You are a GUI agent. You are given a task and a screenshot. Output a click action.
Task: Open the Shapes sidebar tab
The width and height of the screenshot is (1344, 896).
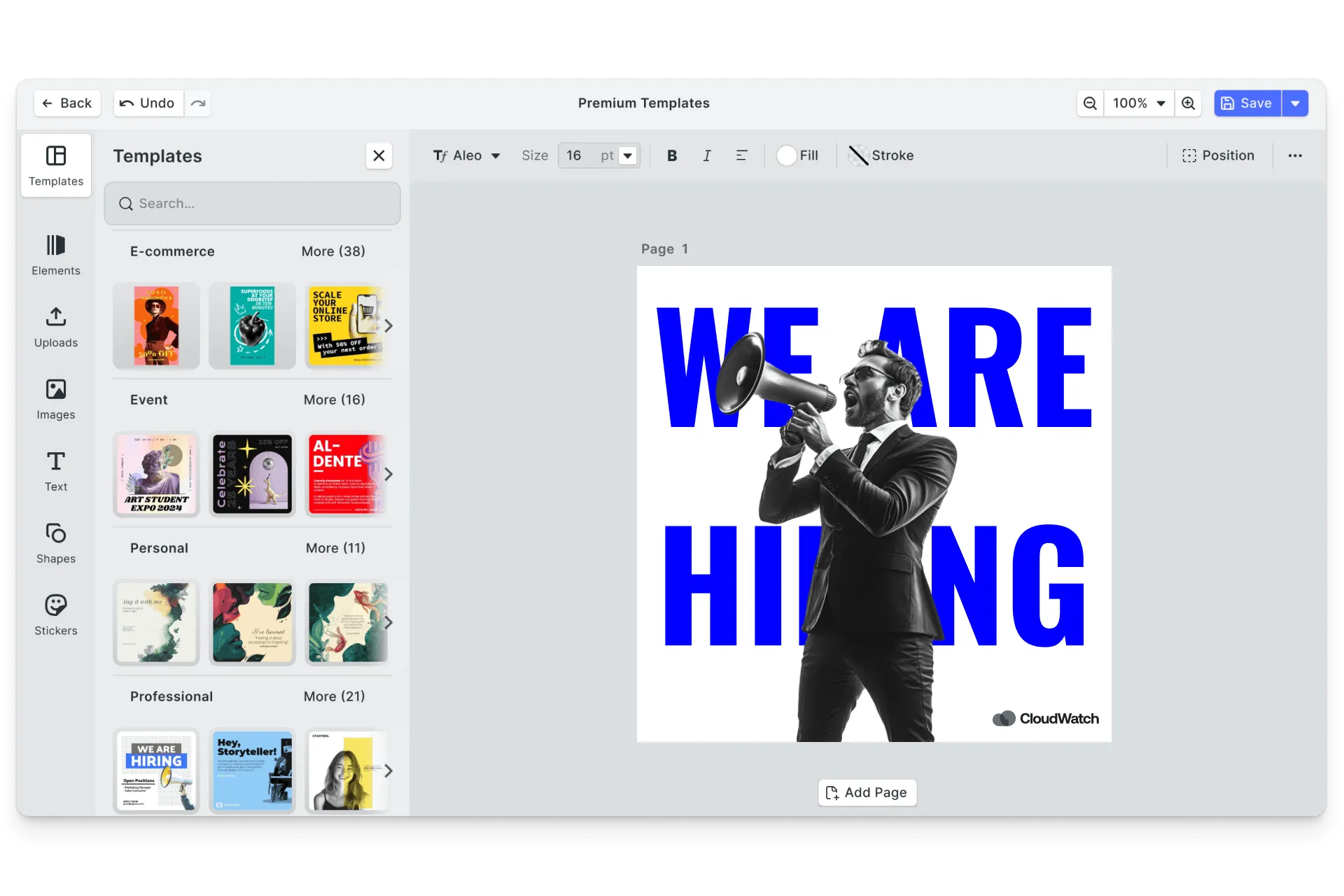pyautogui.click(x=56, y=543)
